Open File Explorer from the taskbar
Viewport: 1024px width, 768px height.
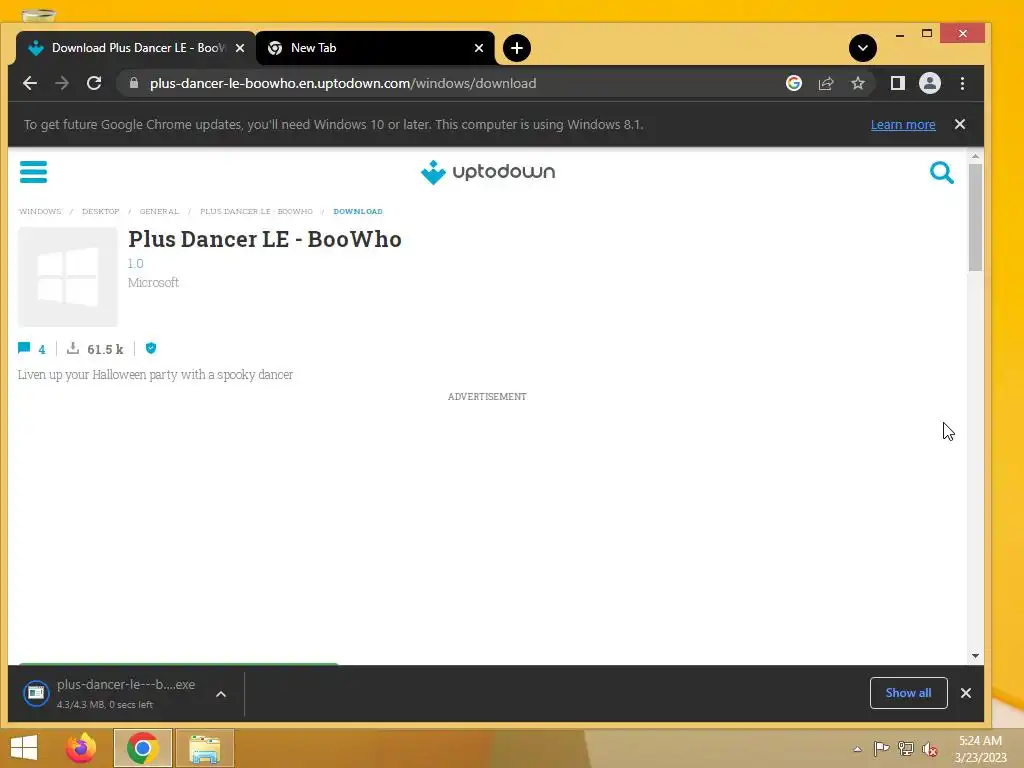pyautogui.click(x=205, y=748)
